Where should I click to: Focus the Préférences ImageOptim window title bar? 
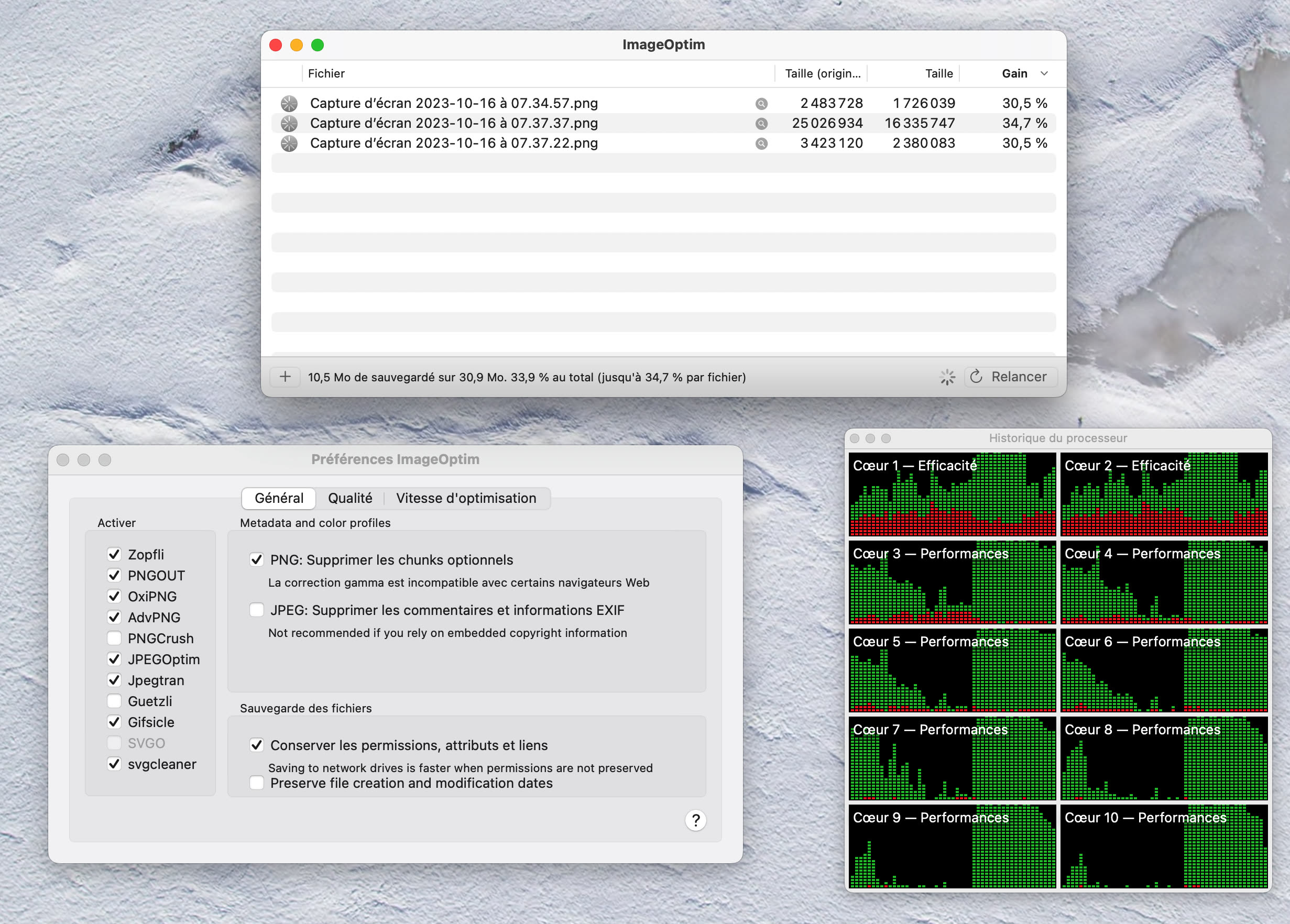tap(395, 459)
